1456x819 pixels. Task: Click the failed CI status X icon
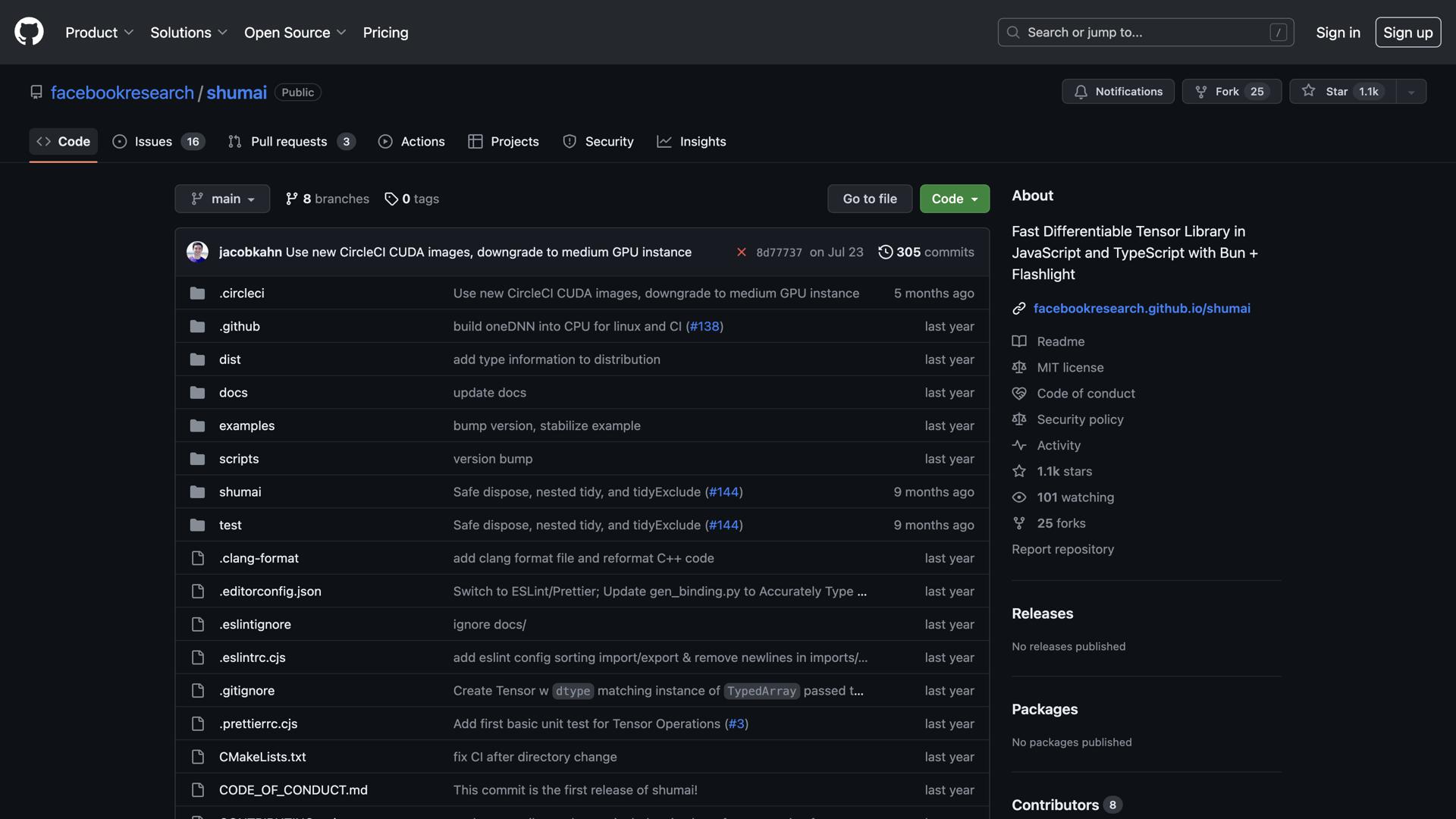point(741,252)
